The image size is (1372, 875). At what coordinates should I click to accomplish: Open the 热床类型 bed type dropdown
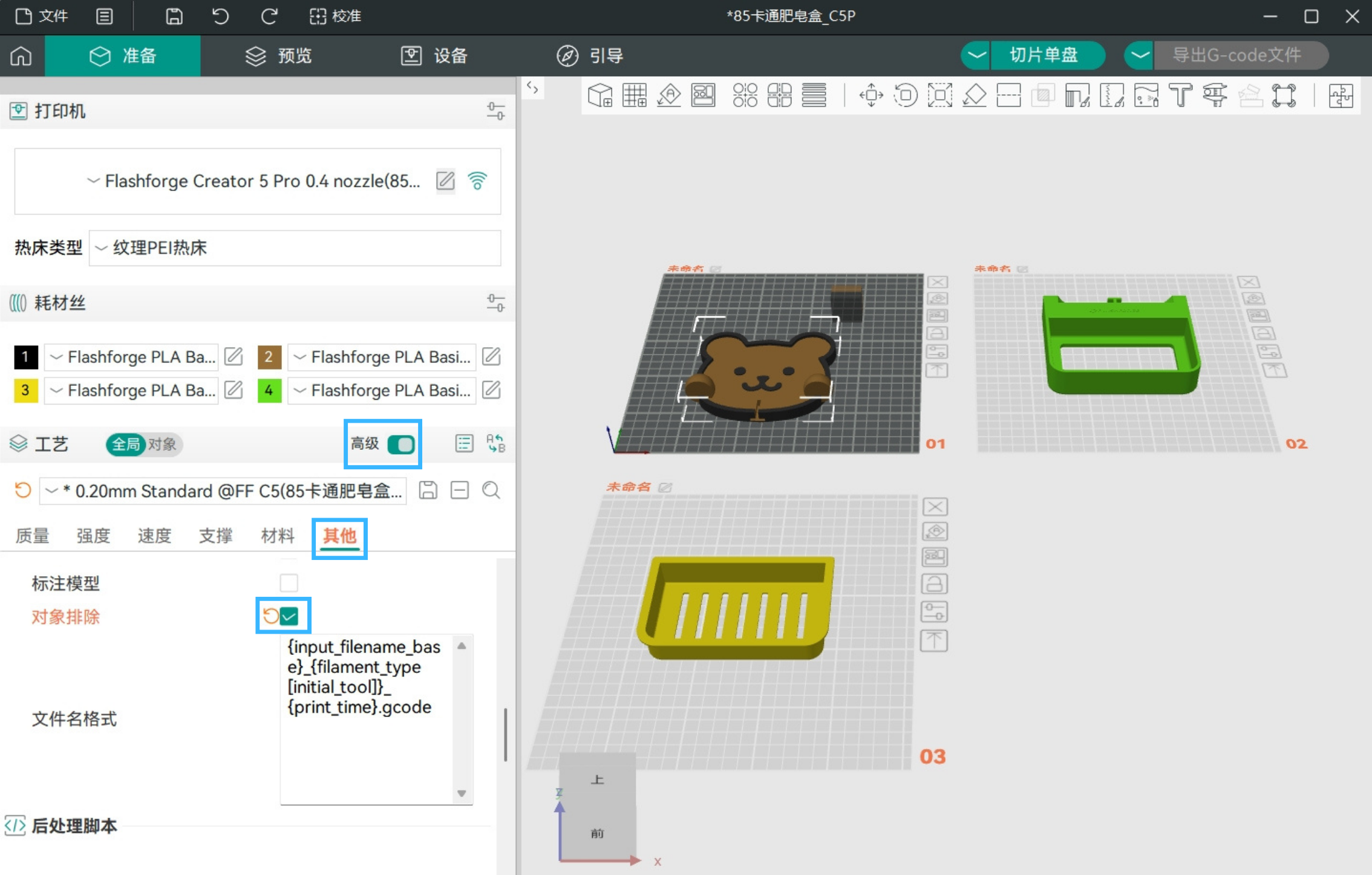pyautogui.click(x=295, y=248)
